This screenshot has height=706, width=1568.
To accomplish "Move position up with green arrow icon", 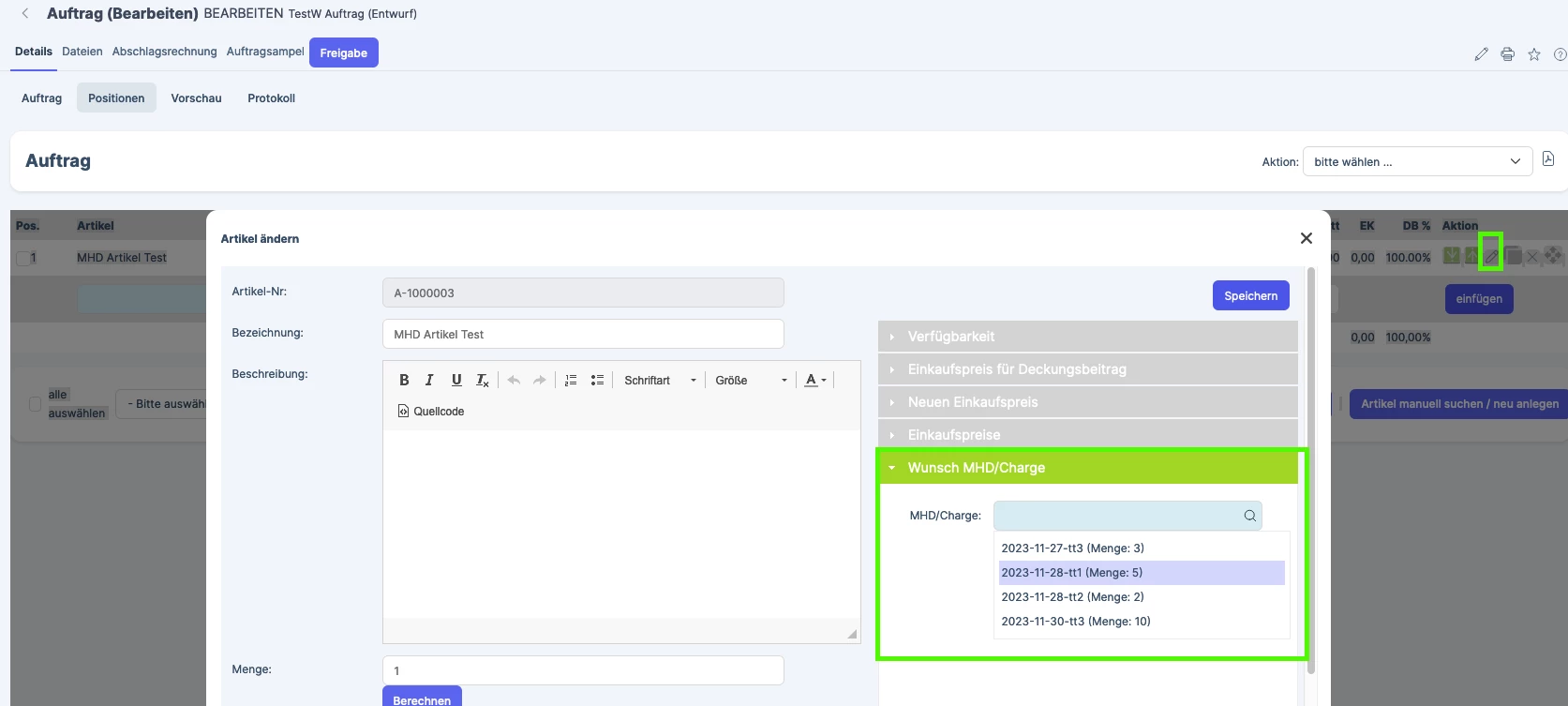I will (x=1471, y=255).
